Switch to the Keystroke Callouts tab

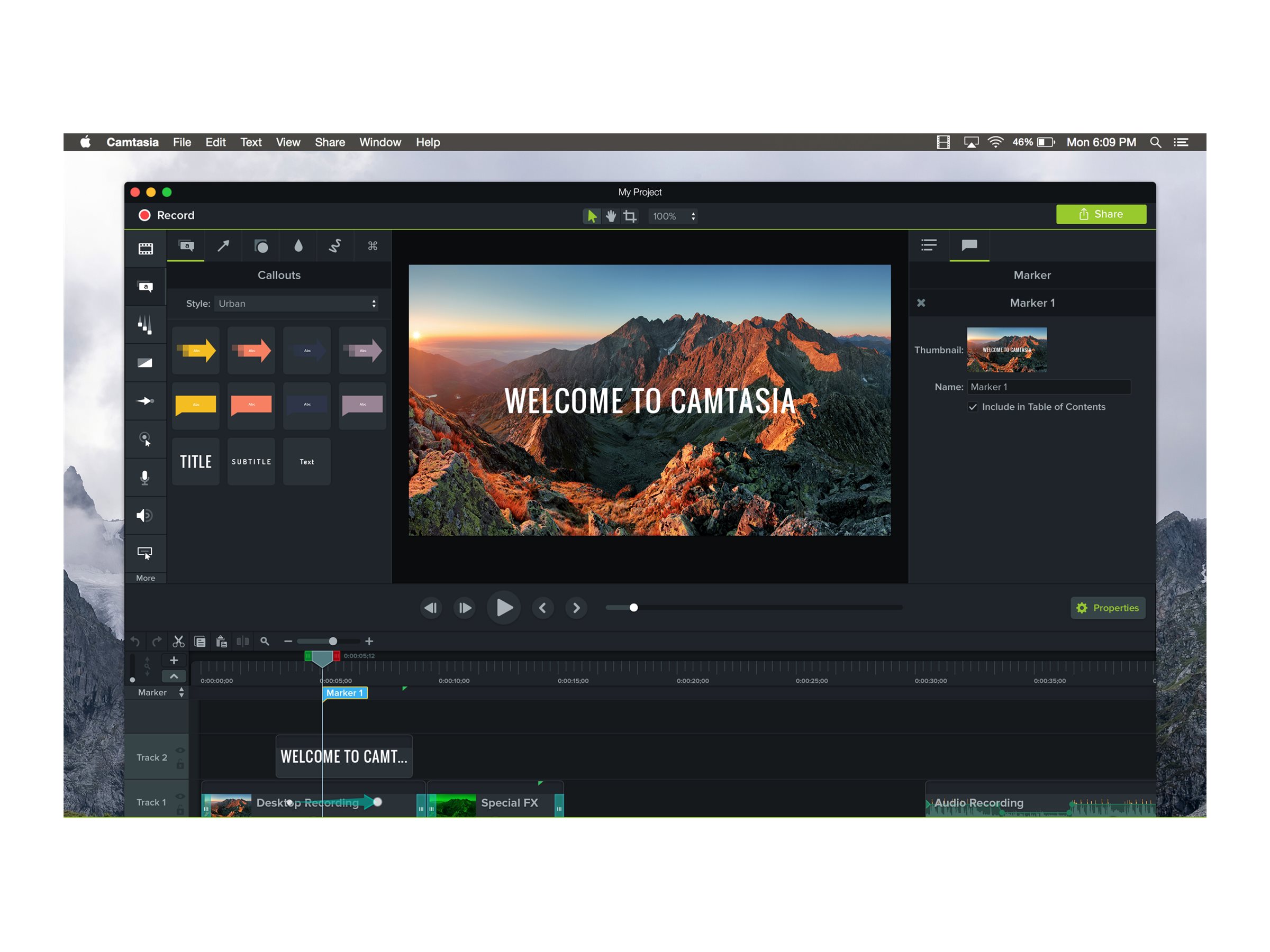[x=373, y=246]
